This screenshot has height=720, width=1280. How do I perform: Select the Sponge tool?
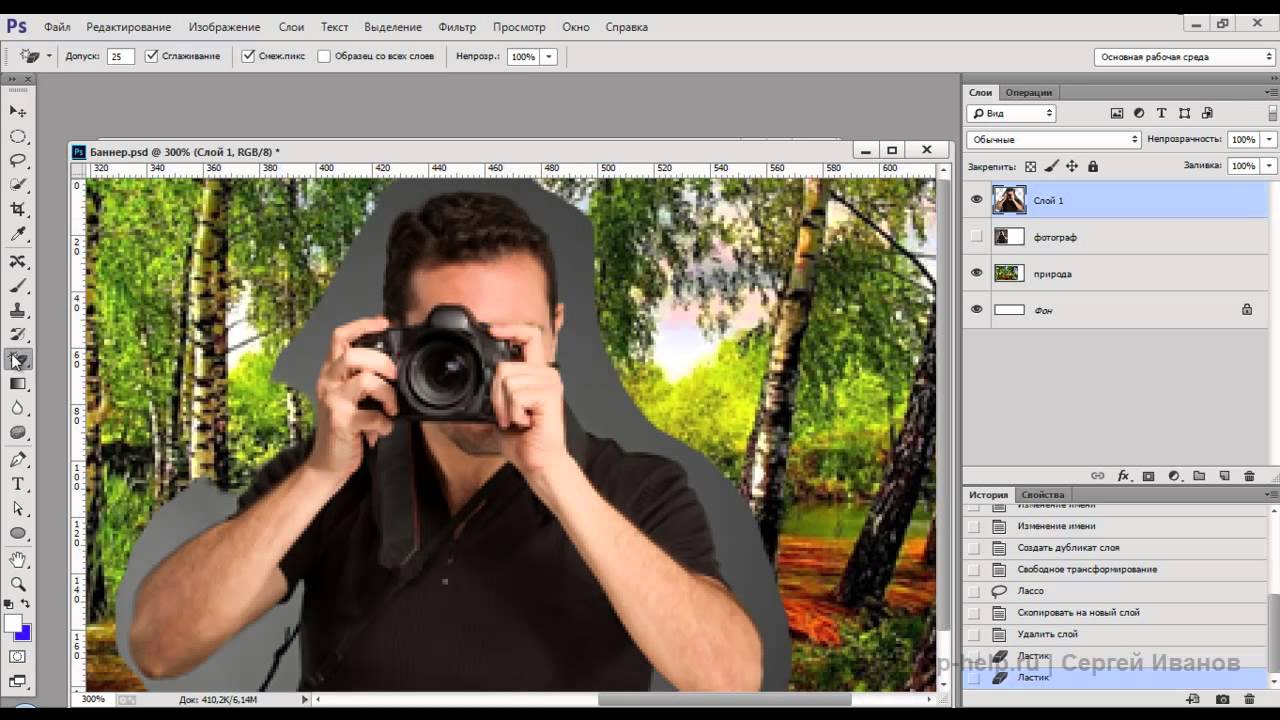point(18,433)
